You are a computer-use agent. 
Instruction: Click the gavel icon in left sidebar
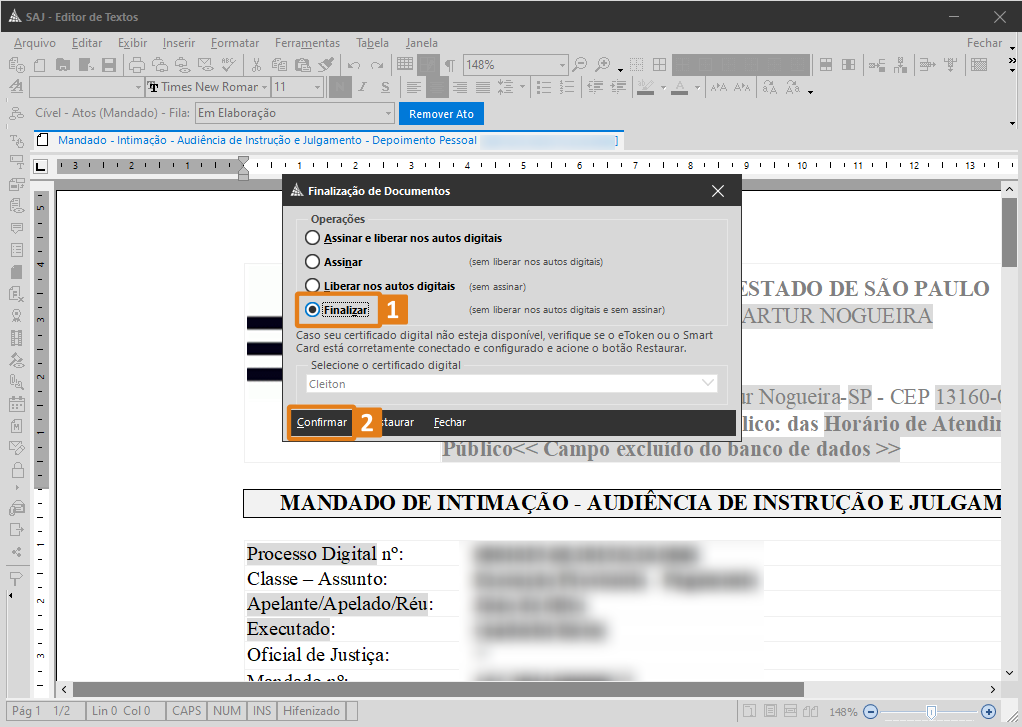(16, 360)
